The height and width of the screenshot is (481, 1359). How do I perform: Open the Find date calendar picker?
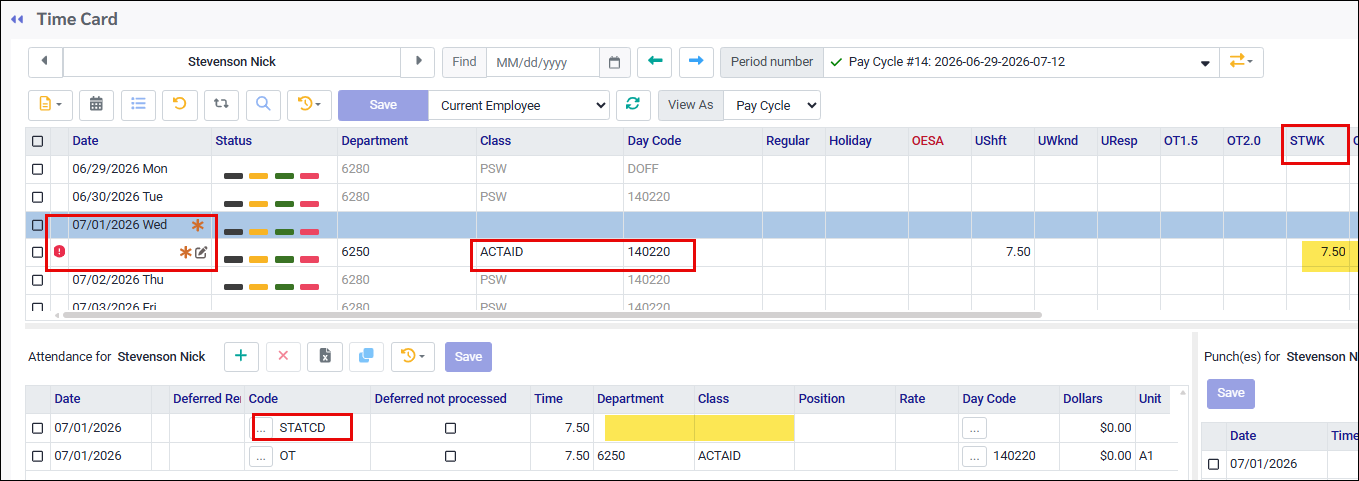pos(615,62)
